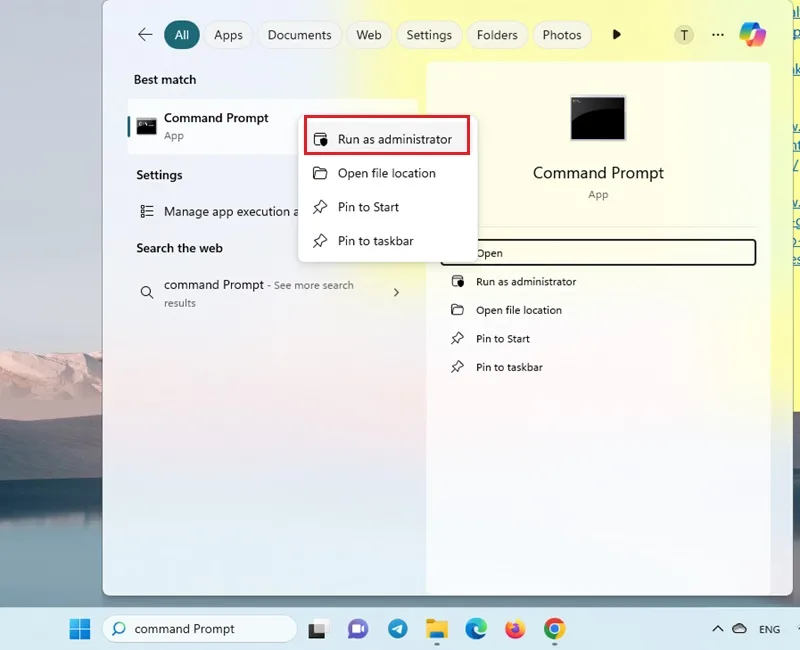Switch to the Apps filter tab
The image size is (800, 650).
click(228, 35)
